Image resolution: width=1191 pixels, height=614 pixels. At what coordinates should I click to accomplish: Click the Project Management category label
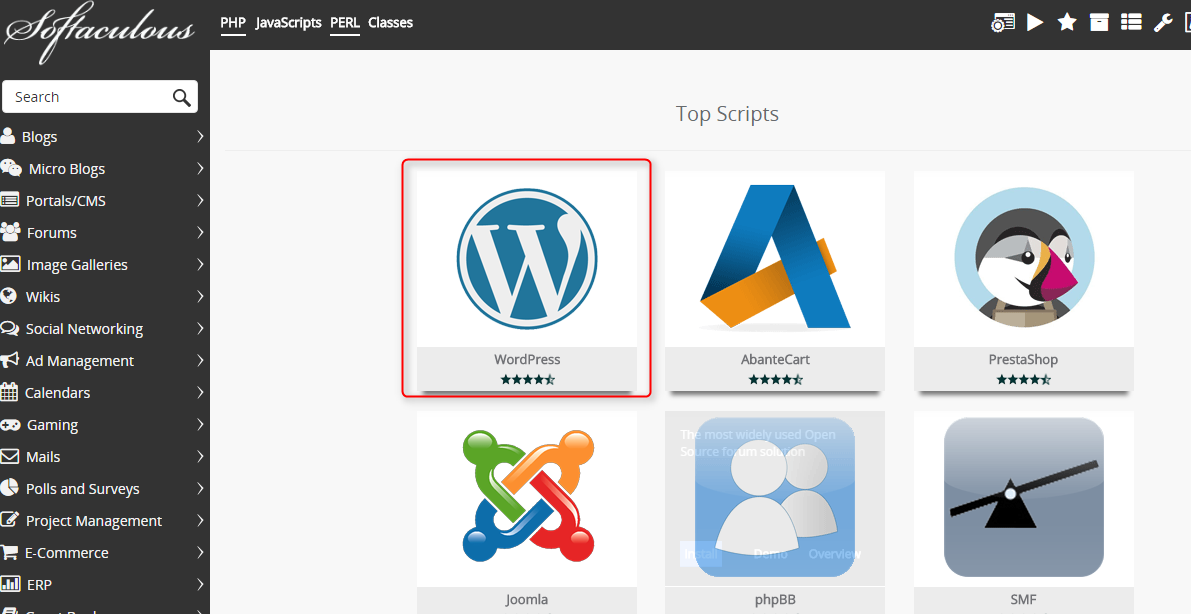pos(94,521)
